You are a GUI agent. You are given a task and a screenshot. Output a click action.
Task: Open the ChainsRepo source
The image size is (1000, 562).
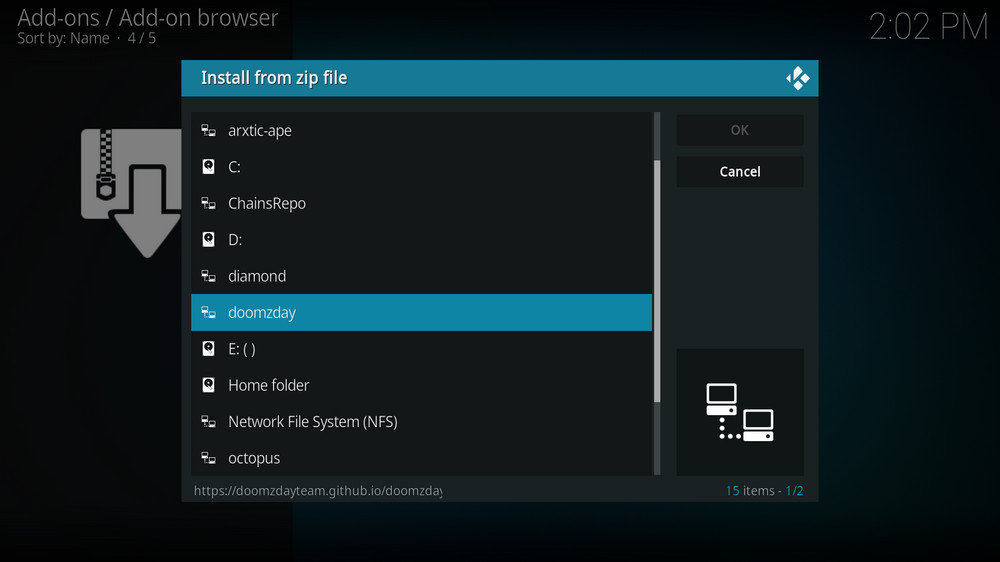[x=266, y=204]
